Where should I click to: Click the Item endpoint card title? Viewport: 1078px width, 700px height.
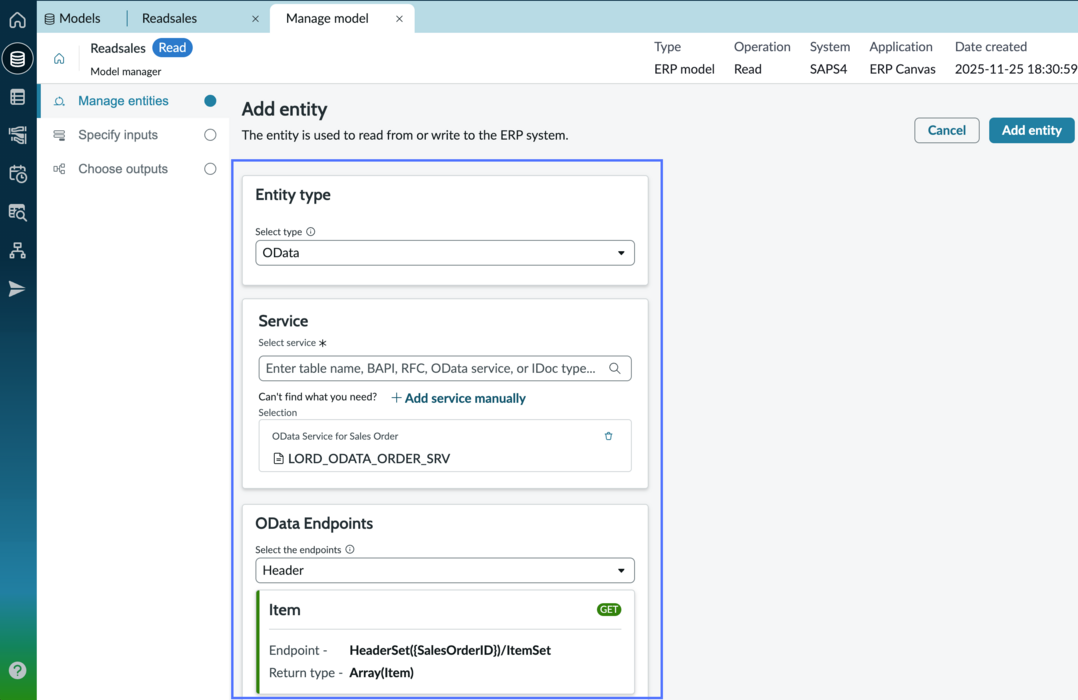pyautogui.click(x=285, y=610)
